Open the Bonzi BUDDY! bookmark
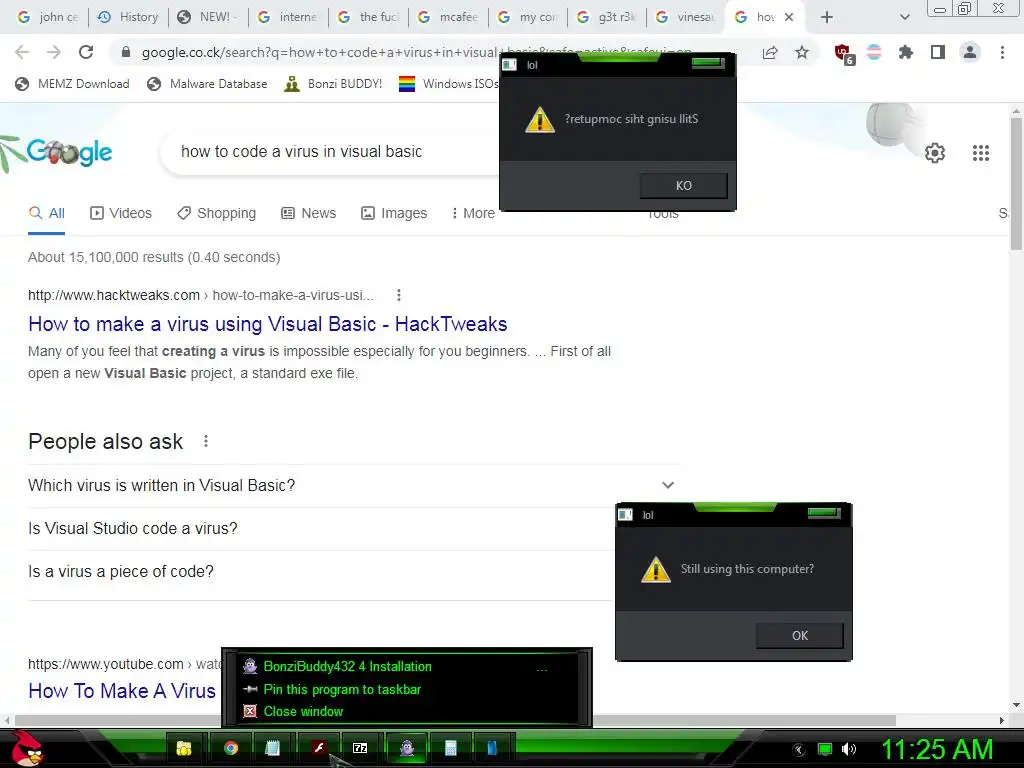Viewport: 1024px width, 768px height. (x=333, y=84)
